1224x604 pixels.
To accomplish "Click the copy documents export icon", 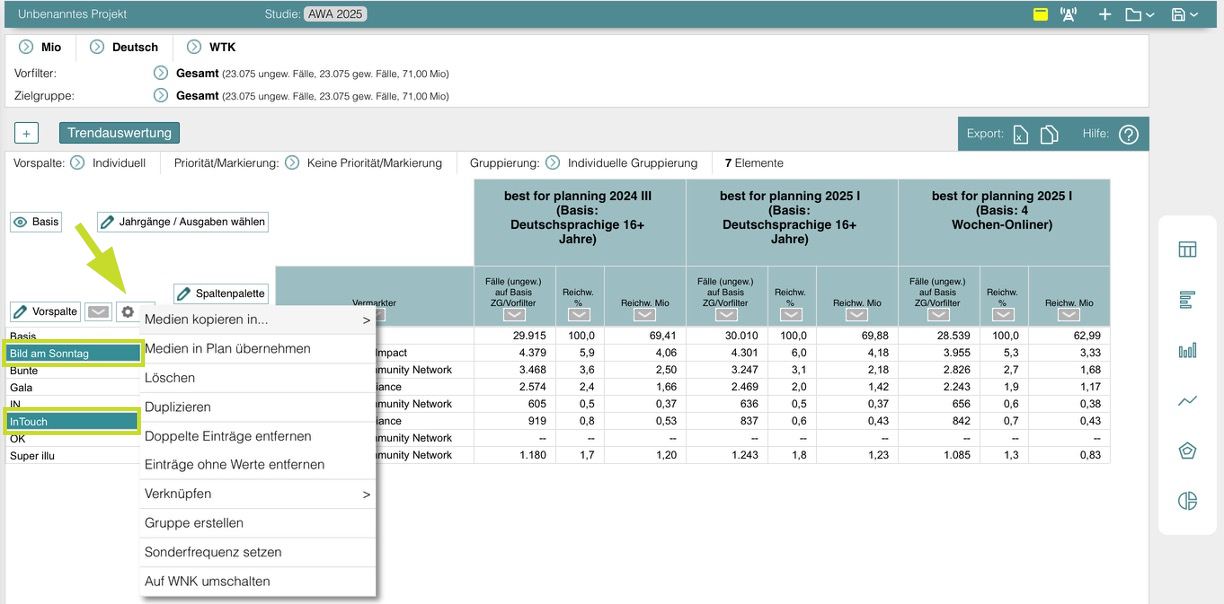I will (x=1049, y=135).
